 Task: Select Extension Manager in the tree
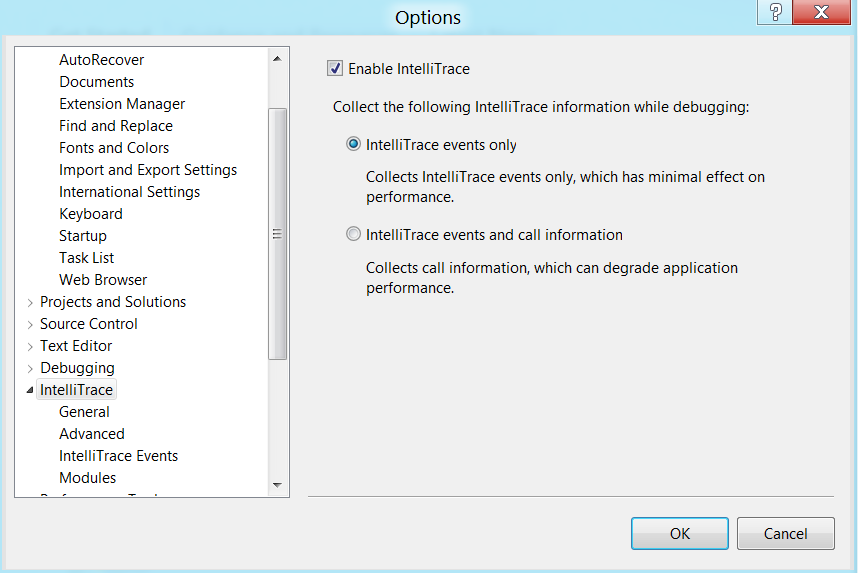coord(122,103)
